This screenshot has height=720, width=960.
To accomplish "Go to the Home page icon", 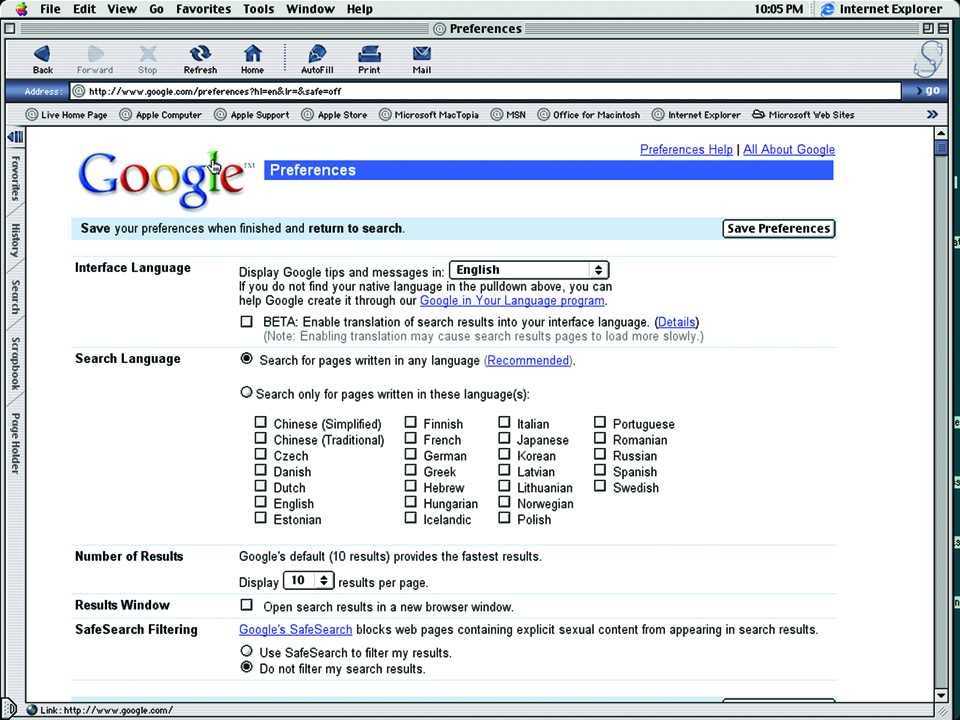I will click(252, 54).
